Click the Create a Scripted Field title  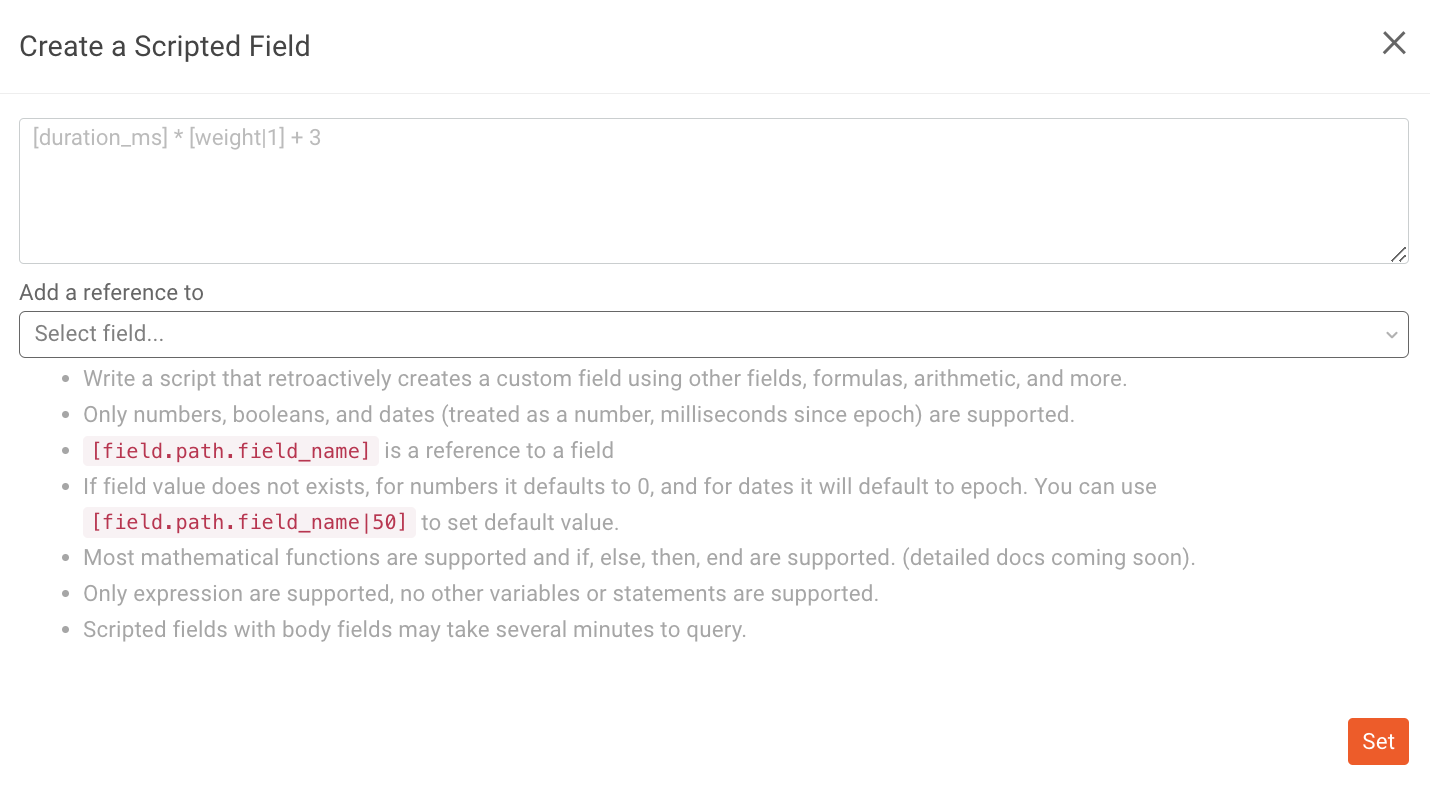click(x=164, y=46)
